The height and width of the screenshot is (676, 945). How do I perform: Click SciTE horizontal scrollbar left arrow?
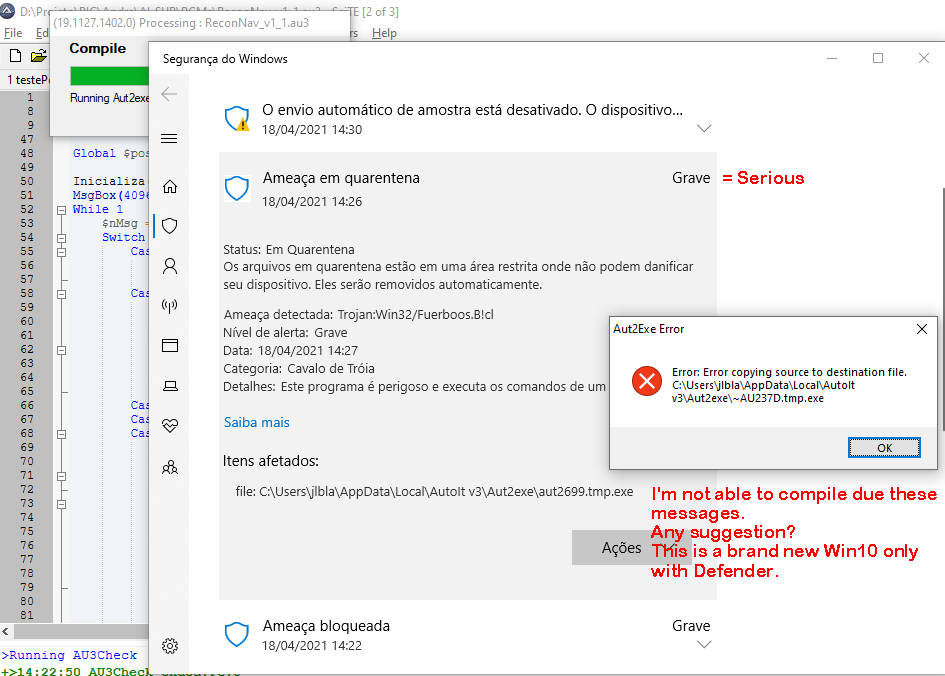tap(5, 631)
